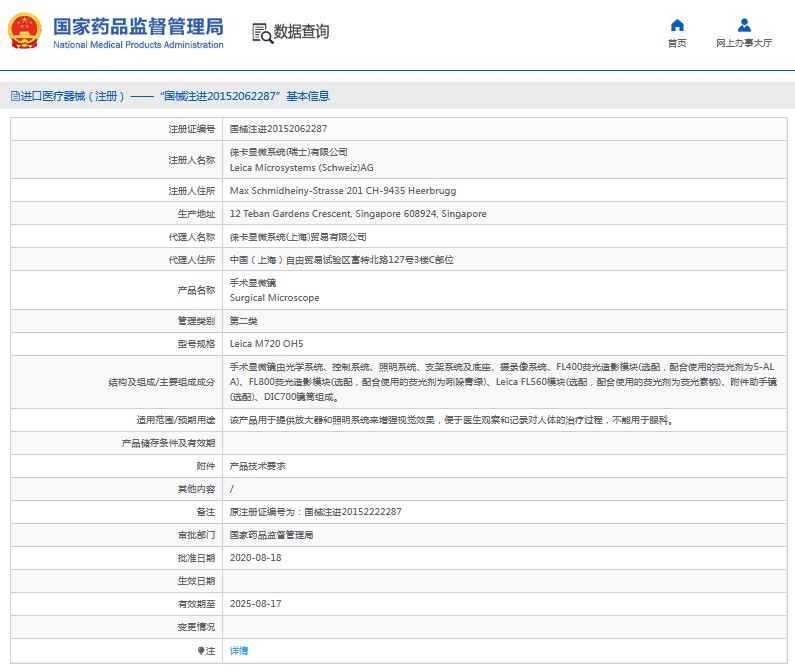
Task: Click the national emblem logo
Action: 25,31
